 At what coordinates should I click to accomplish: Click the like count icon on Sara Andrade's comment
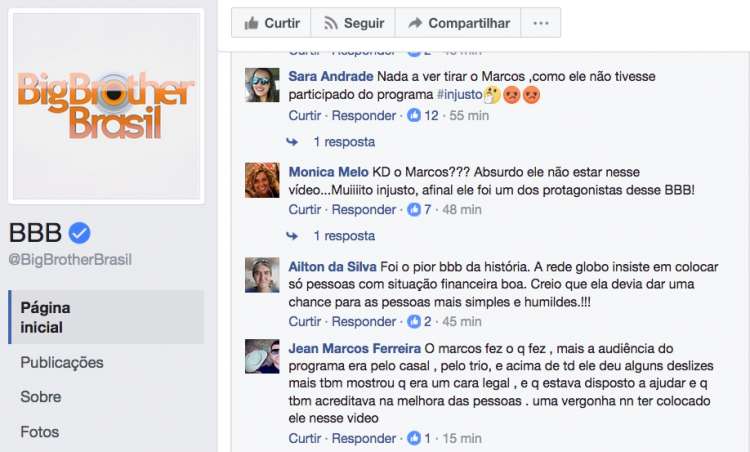pyautogui.click(x=414, y=115)
